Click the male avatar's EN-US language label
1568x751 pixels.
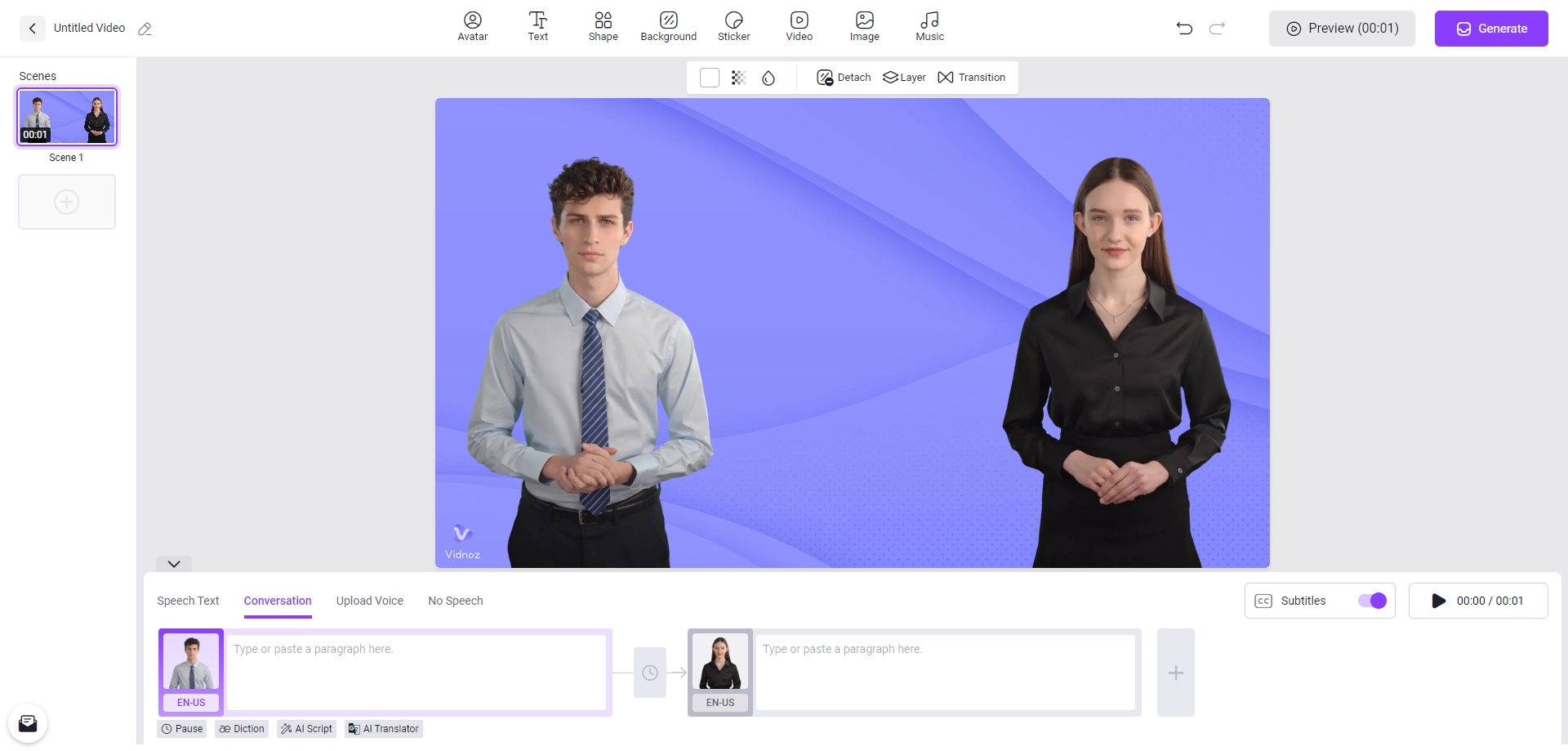[191, 703]
